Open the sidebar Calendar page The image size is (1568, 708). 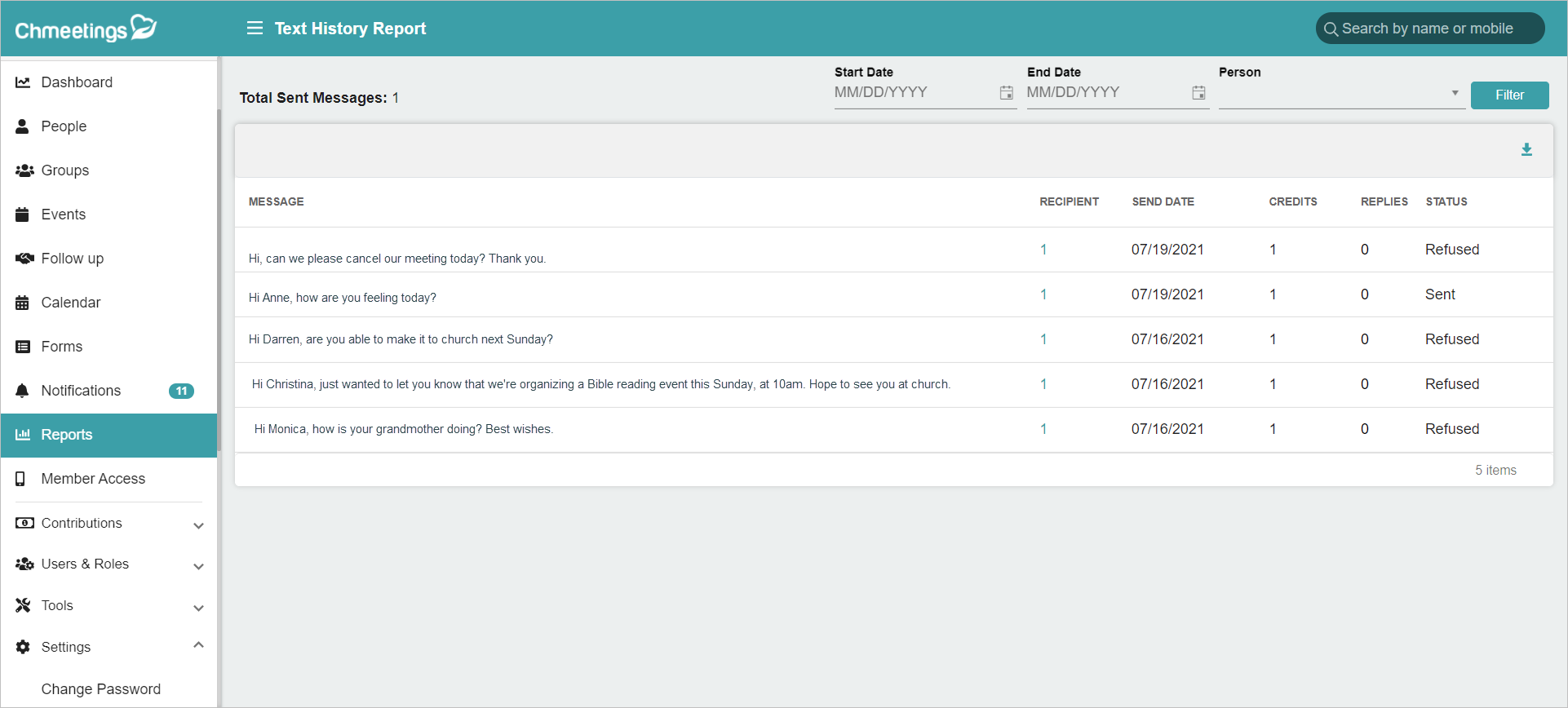click(109, 303)
